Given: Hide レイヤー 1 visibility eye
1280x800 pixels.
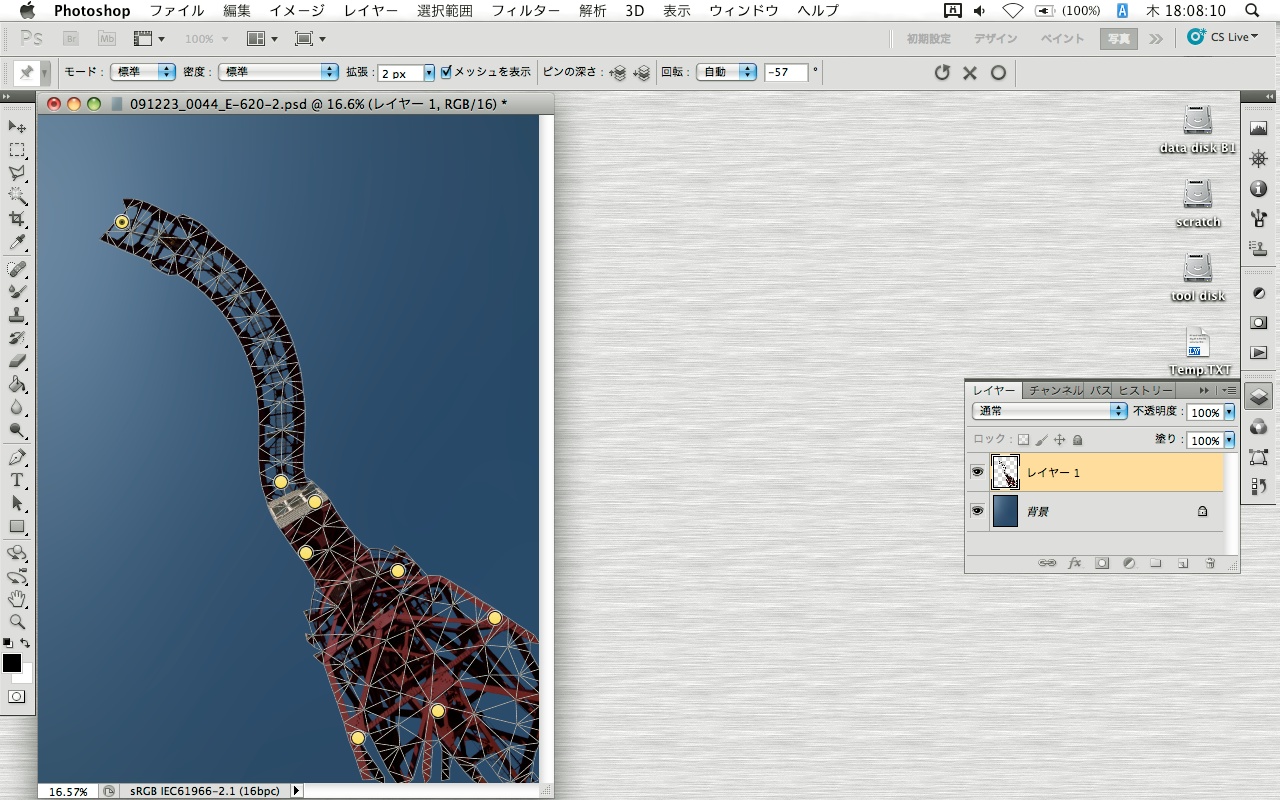Looking at the screenshot, I should pos(977,472).
